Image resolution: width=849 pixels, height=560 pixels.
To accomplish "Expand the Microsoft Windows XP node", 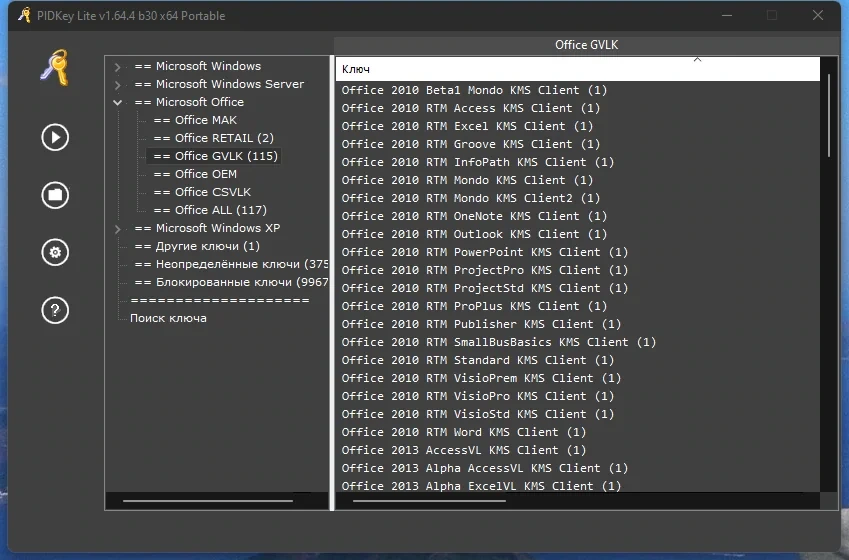I will pyautogui.click(x=117, y=229).
